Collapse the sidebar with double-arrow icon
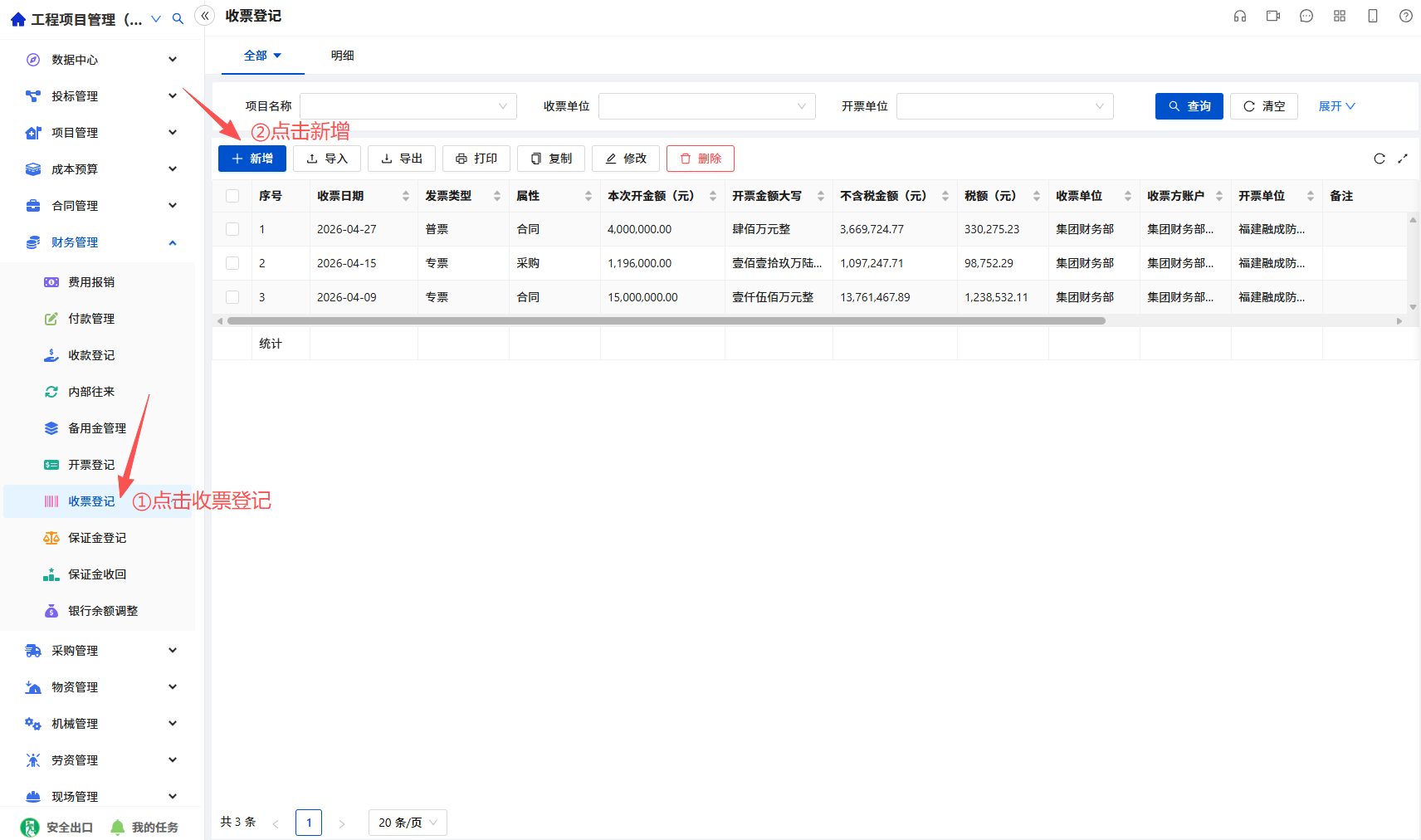 point(205,16)
